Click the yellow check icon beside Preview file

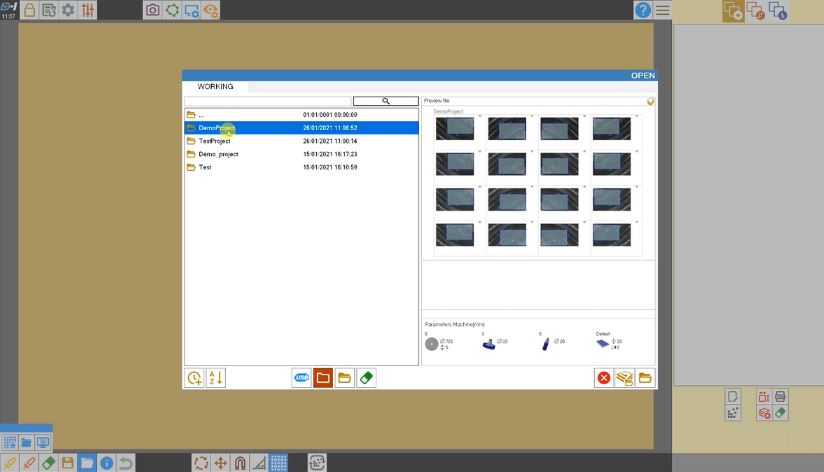tap(651, 101)
